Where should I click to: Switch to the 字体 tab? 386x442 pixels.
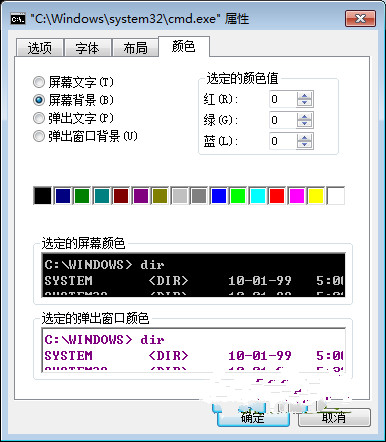[x=87, y=48]
